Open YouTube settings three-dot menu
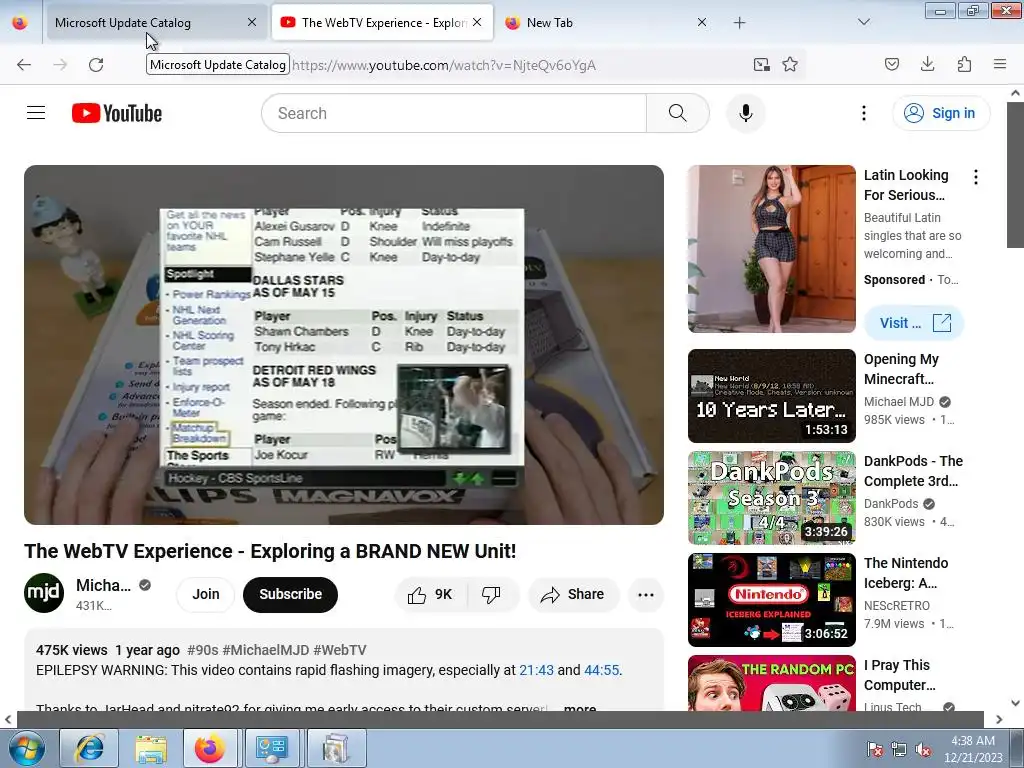Screen dimensions: 1024x768 tap(863, 113)
